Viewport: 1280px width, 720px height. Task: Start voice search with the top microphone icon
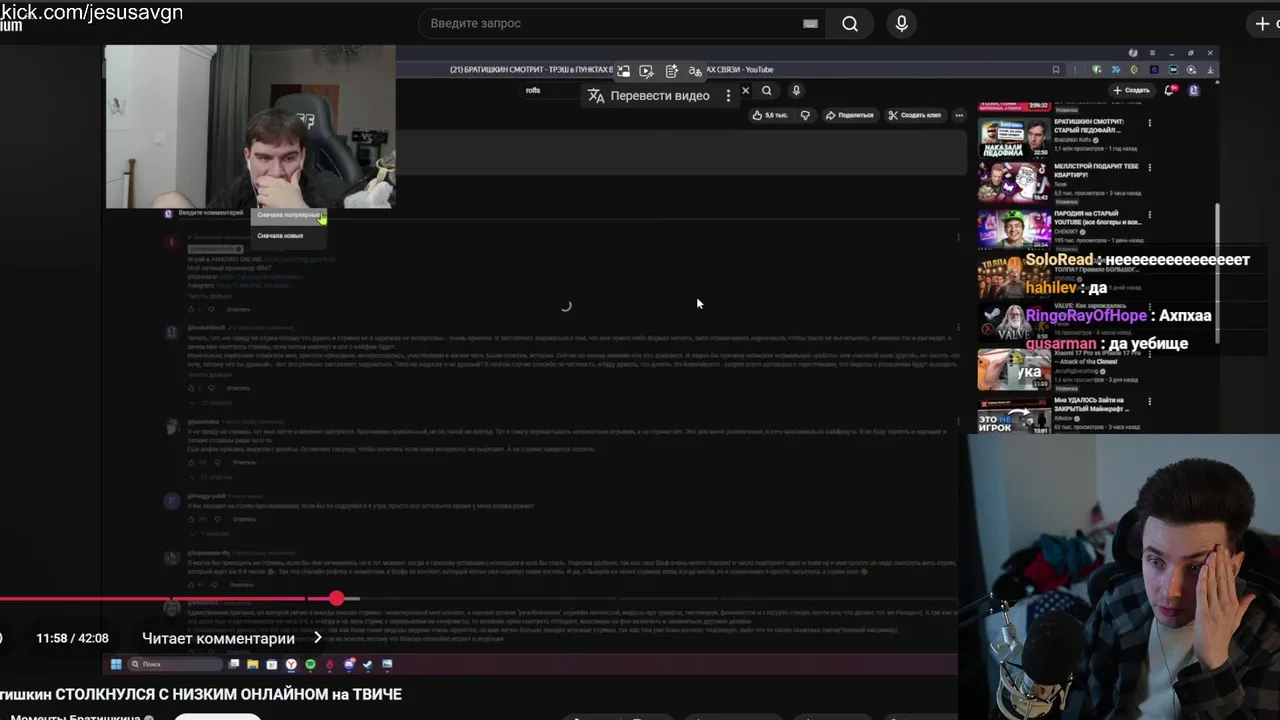[x=901, y=24]
